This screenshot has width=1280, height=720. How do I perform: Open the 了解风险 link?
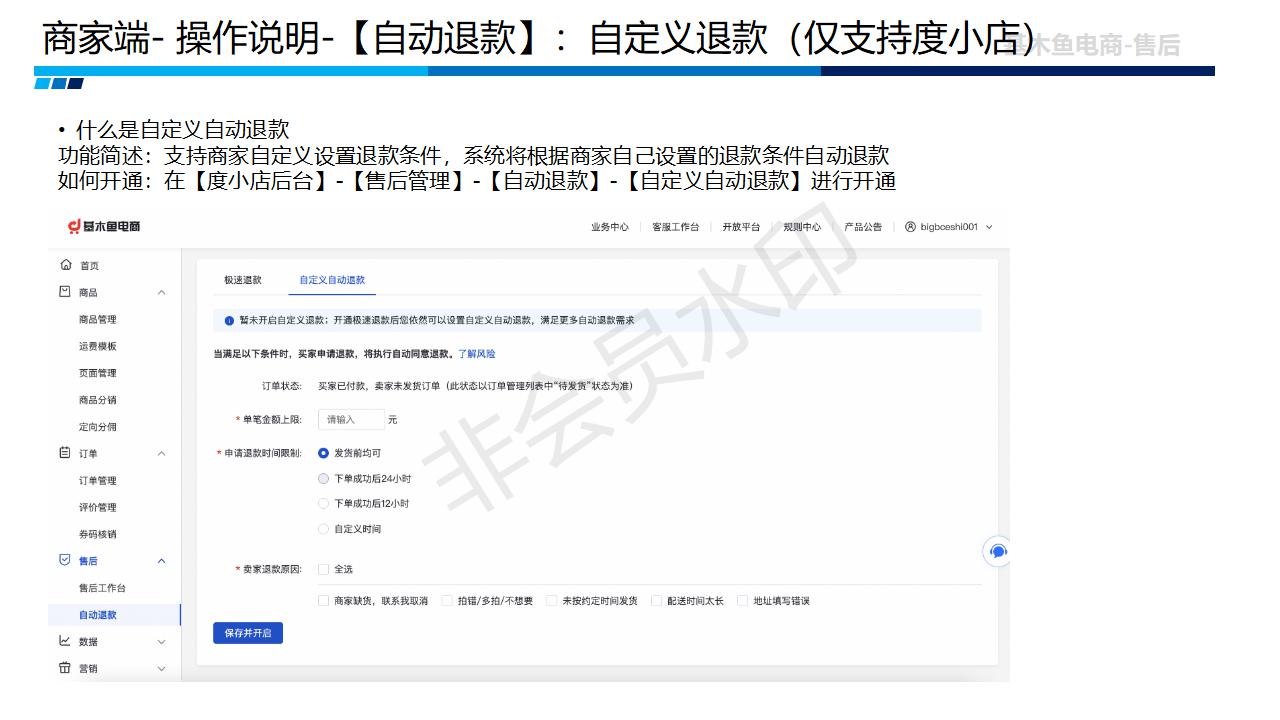[x=477, y=354]
